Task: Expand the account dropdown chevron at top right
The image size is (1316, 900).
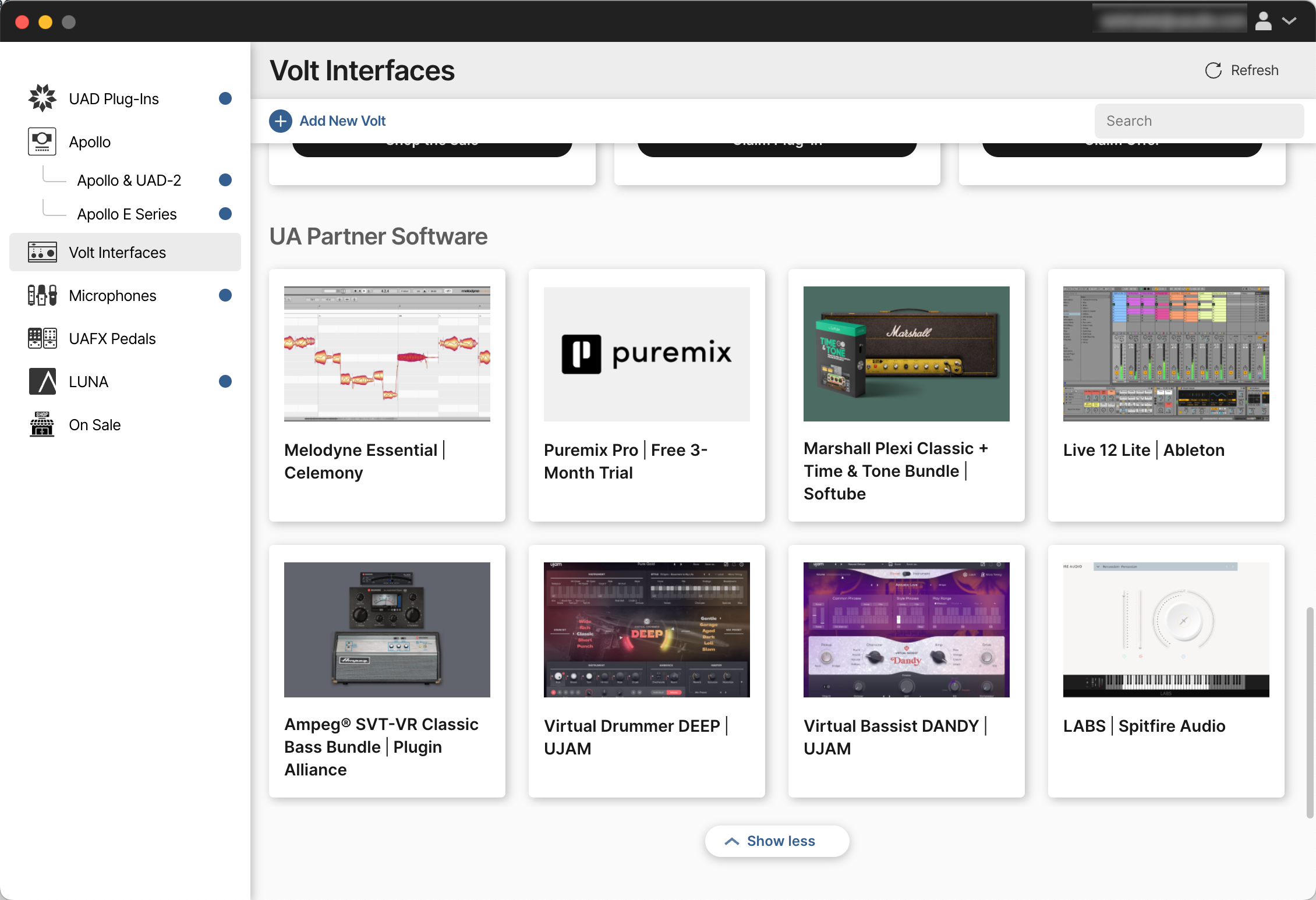Action: pyautogui.click(x=1289, y=21)
